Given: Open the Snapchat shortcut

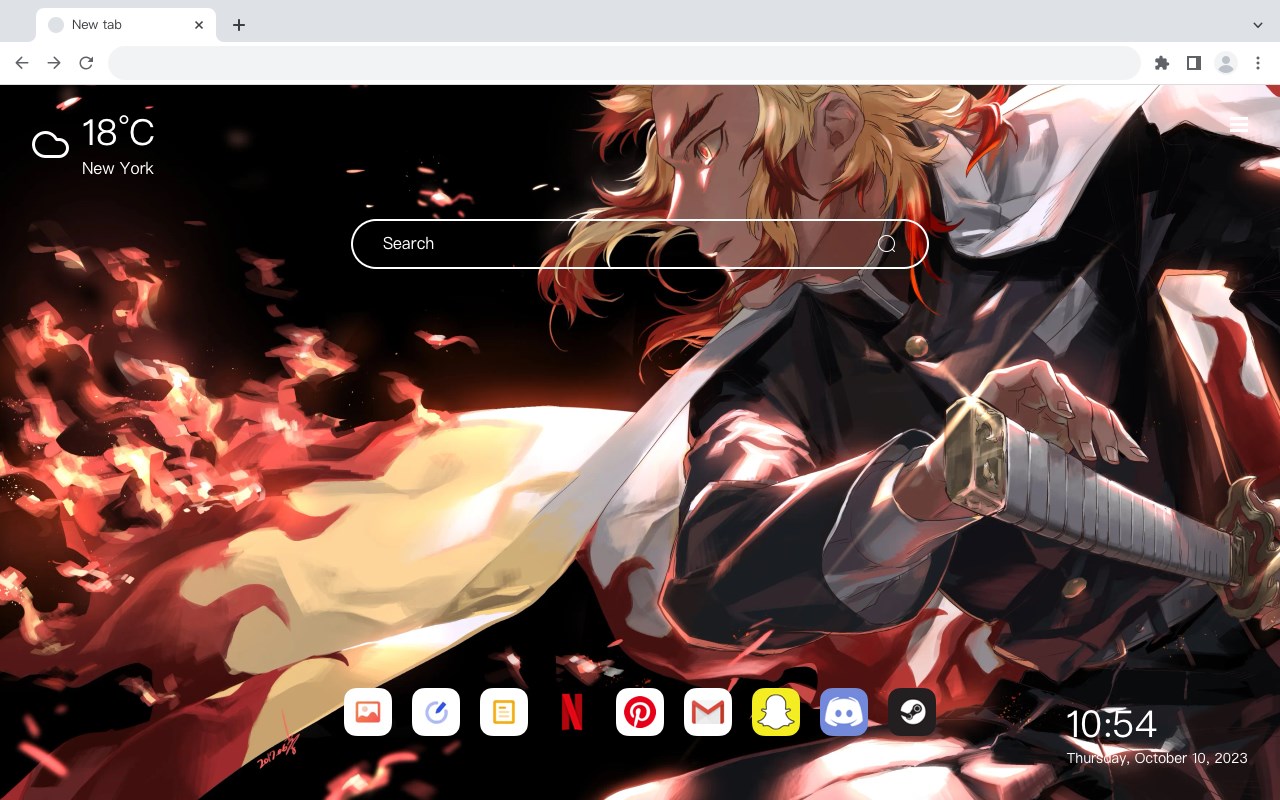Looking at the screenshot, I should (776, 712).
